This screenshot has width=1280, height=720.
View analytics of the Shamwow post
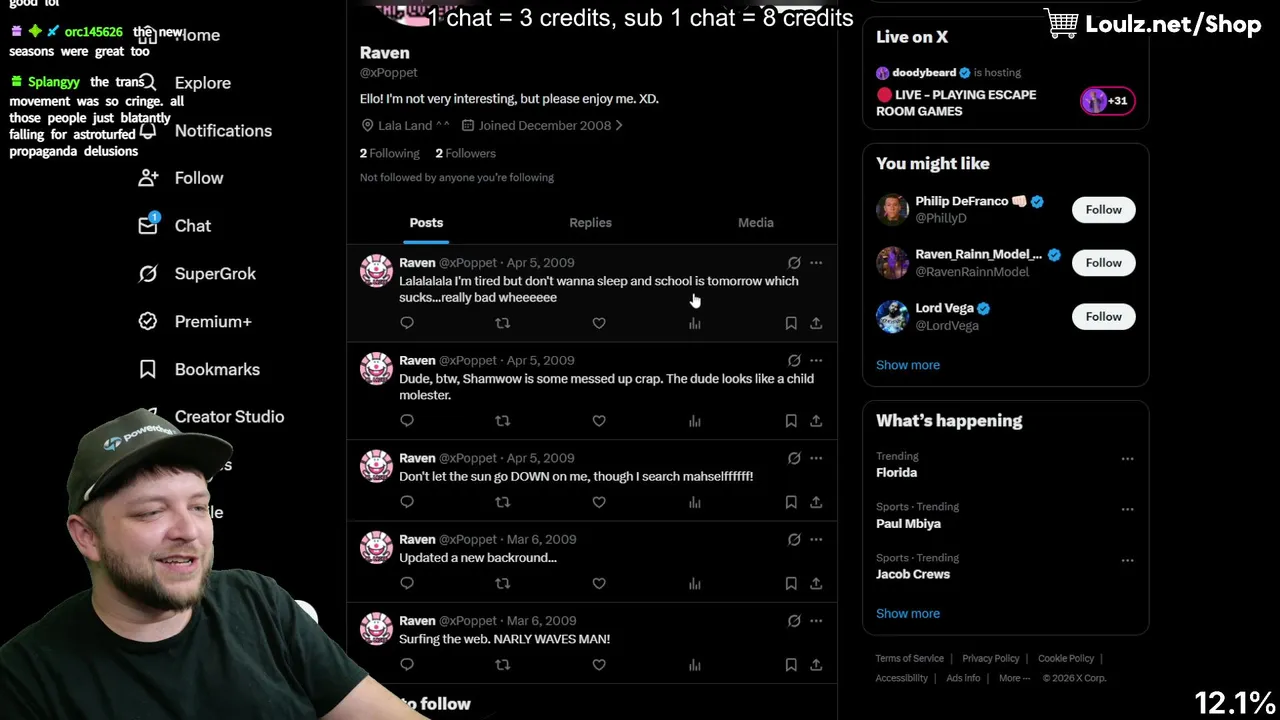click(x=695, y=421)
